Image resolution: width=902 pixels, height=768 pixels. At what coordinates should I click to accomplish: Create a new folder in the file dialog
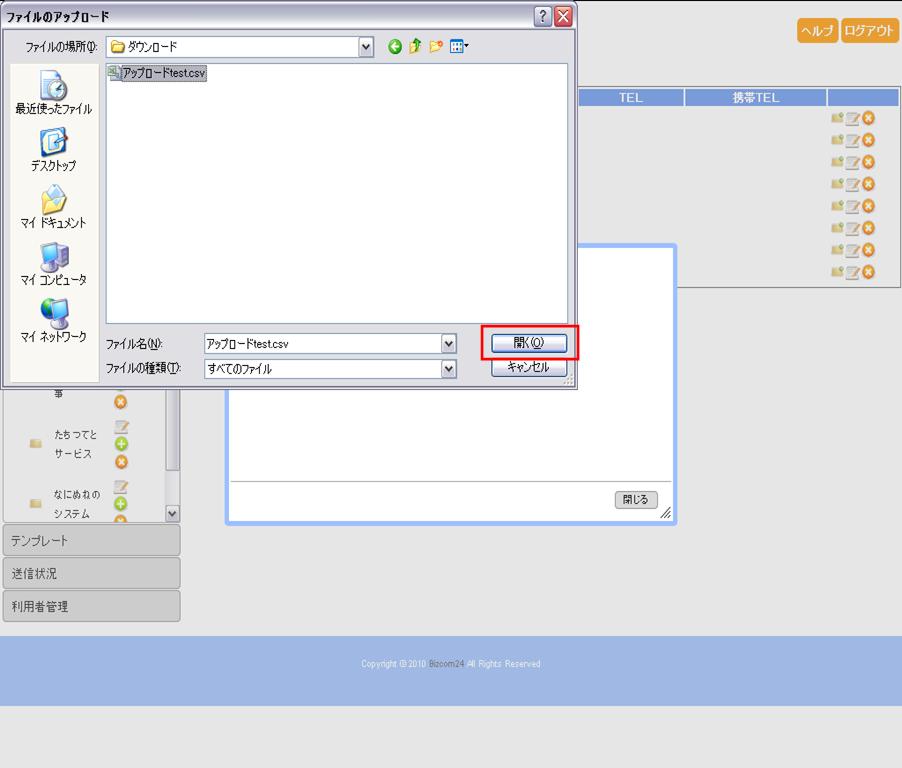click(436, 46)
